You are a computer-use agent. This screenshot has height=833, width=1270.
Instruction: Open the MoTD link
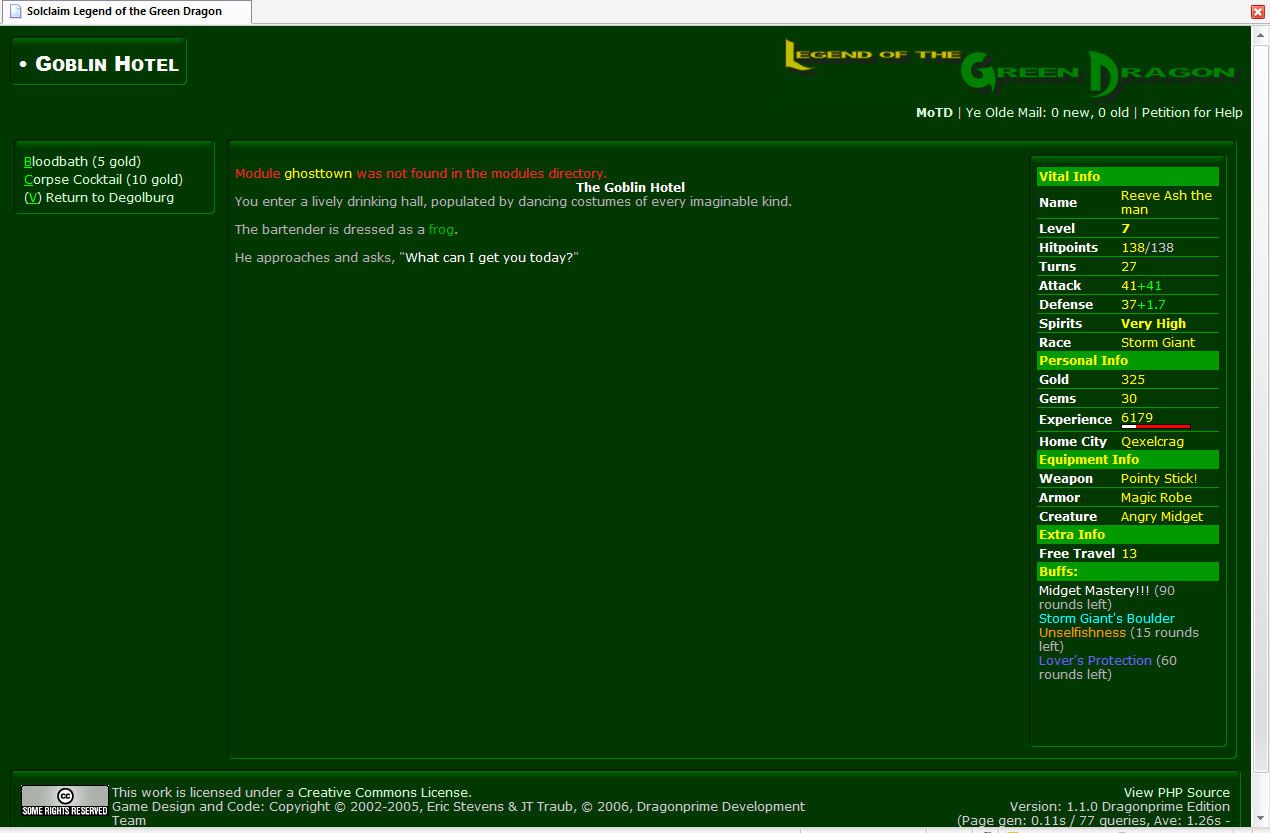pyautogui.click(x=934, y=112)
